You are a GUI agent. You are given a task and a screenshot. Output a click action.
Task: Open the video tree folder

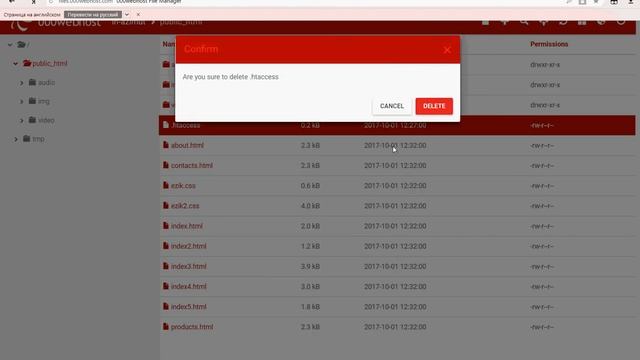[x=46, y=120]
